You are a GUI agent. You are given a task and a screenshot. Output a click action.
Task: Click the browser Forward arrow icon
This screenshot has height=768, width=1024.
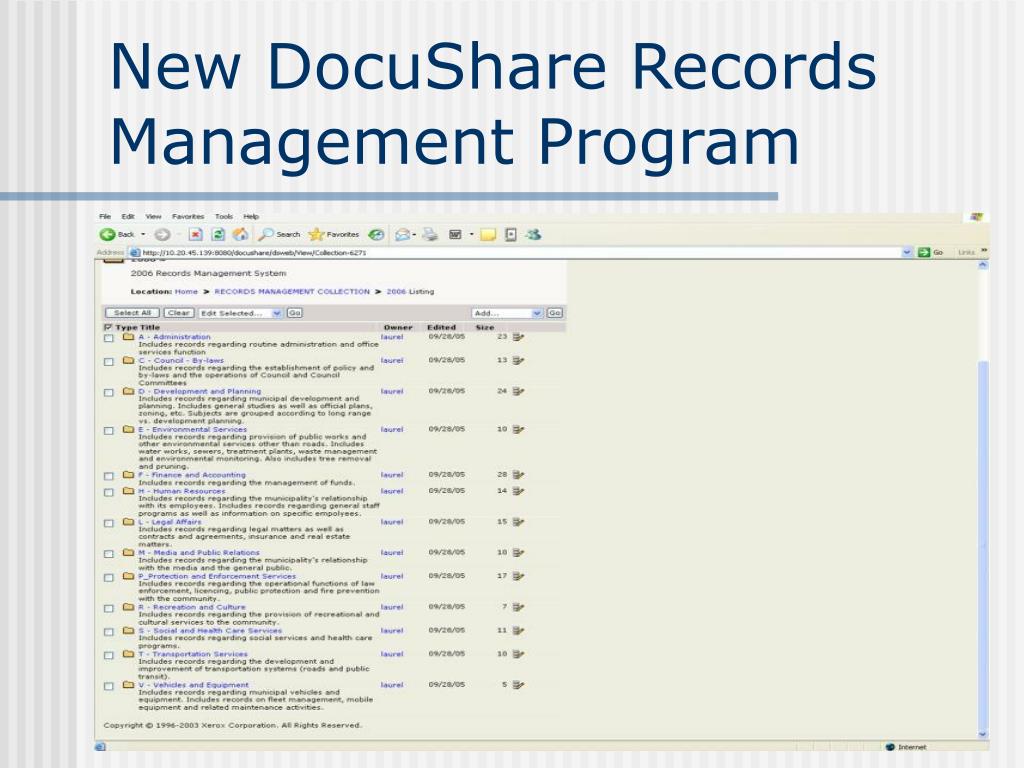click(x=162, y=234)
